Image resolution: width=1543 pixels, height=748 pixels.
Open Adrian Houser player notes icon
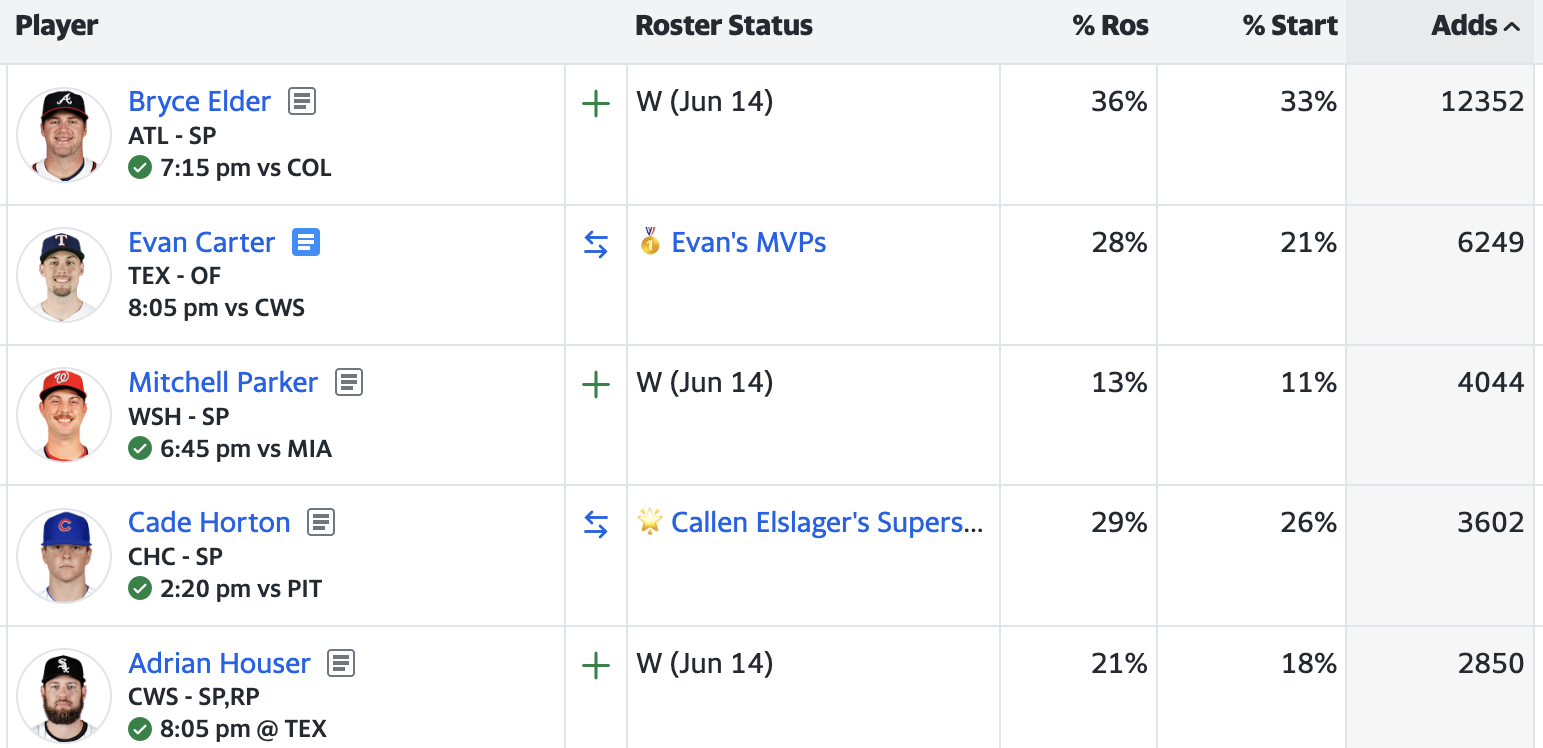click(342, 663)
